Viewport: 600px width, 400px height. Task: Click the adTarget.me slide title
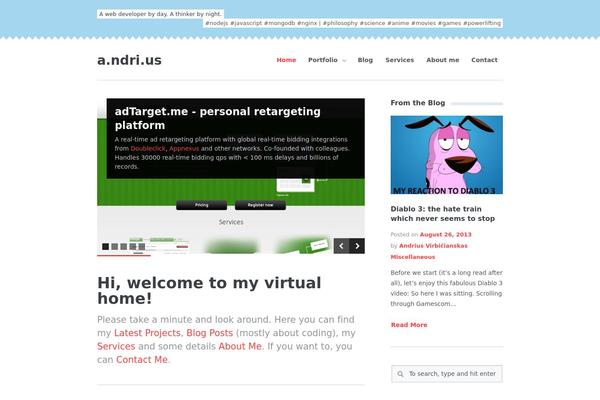(x=218, y=118)
